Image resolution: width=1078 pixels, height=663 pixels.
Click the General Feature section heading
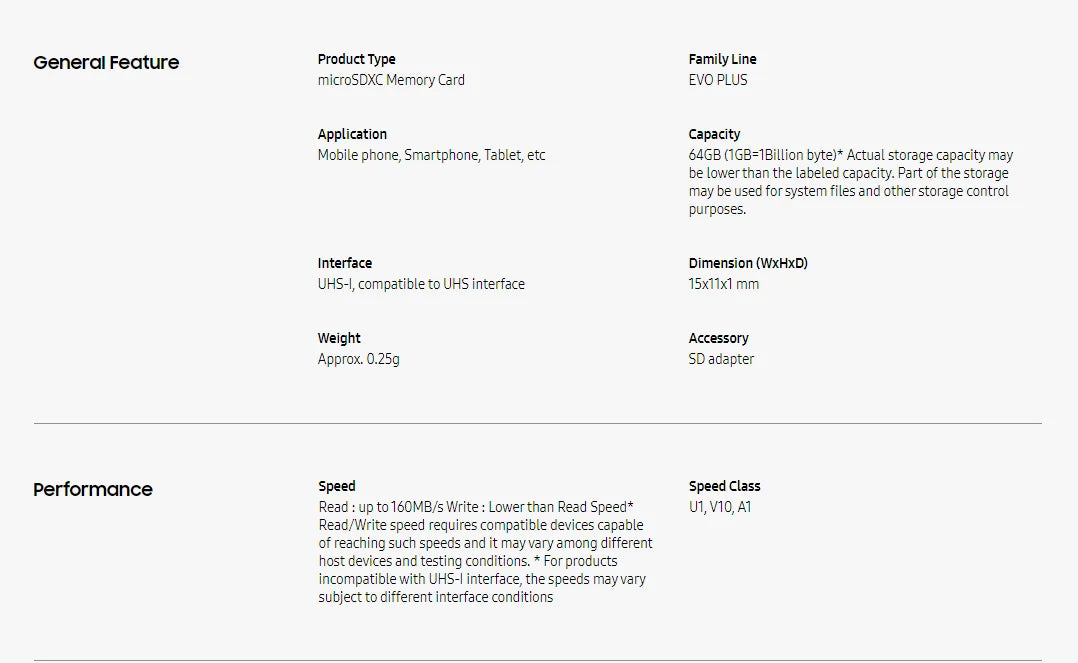tap(106, 63)
